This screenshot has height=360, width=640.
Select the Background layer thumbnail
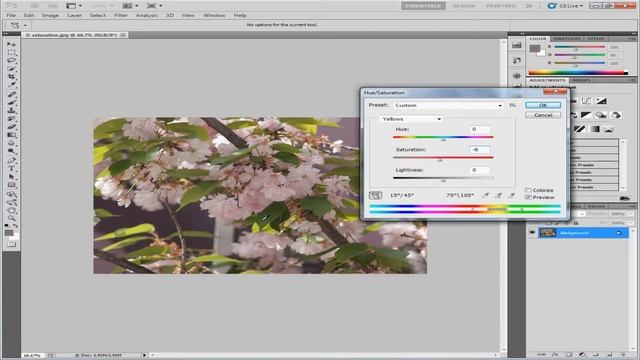click(x=547, y=233)
